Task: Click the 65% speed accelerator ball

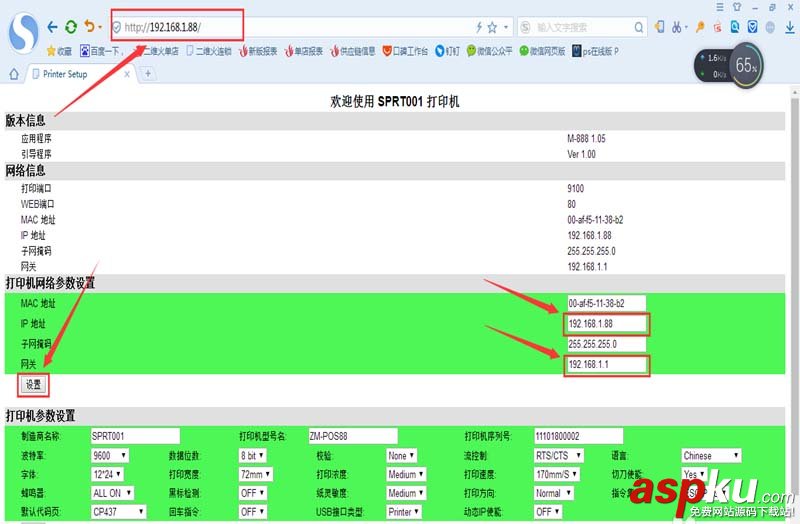Action: coord(745,65)
